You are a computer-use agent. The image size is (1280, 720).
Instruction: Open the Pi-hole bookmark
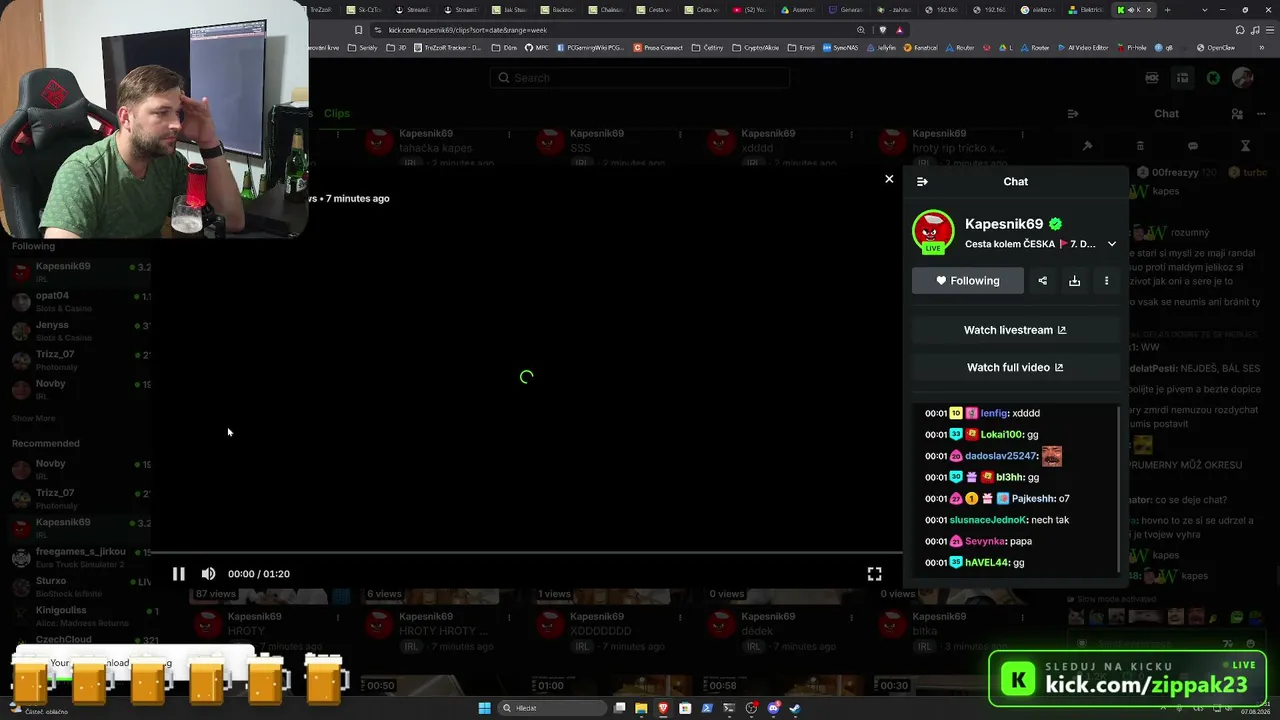point(1132,48)
